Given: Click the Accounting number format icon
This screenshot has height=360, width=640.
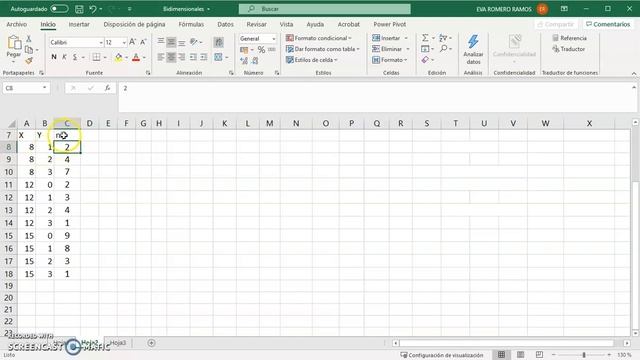Looking at the screenshot, I should (x=244, y=50).
